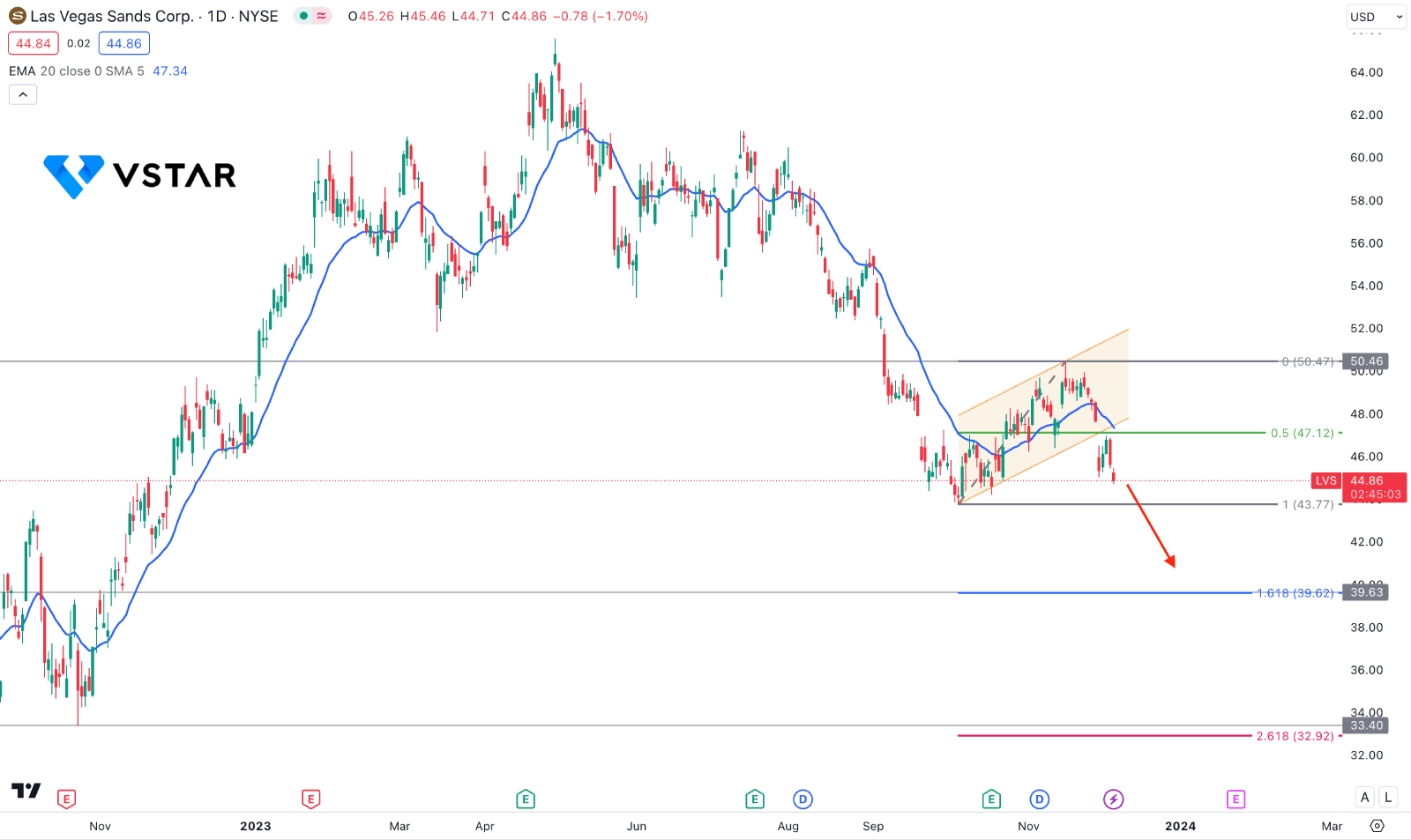Click the 2024 label on time axis
Image resolution: width=1411 pixels, height=840 pixels.
click(x=1180, y=826)
